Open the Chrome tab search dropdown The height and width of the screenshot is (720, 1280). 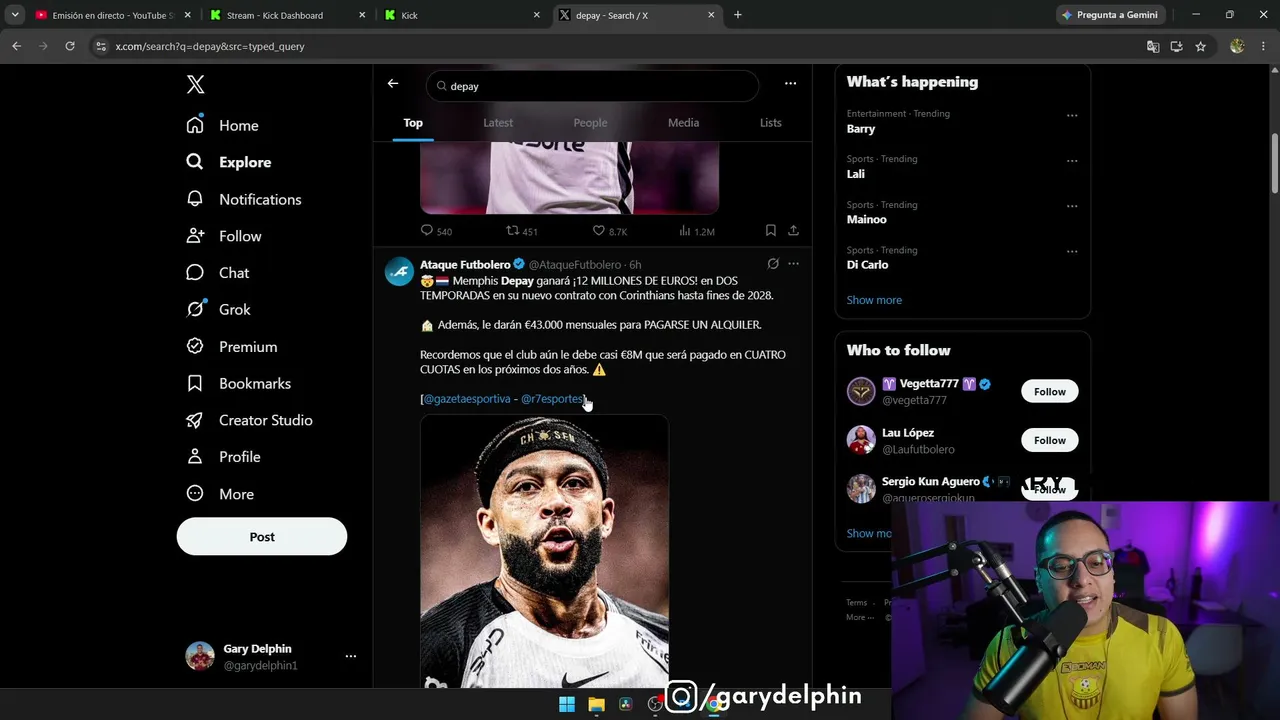15,15
